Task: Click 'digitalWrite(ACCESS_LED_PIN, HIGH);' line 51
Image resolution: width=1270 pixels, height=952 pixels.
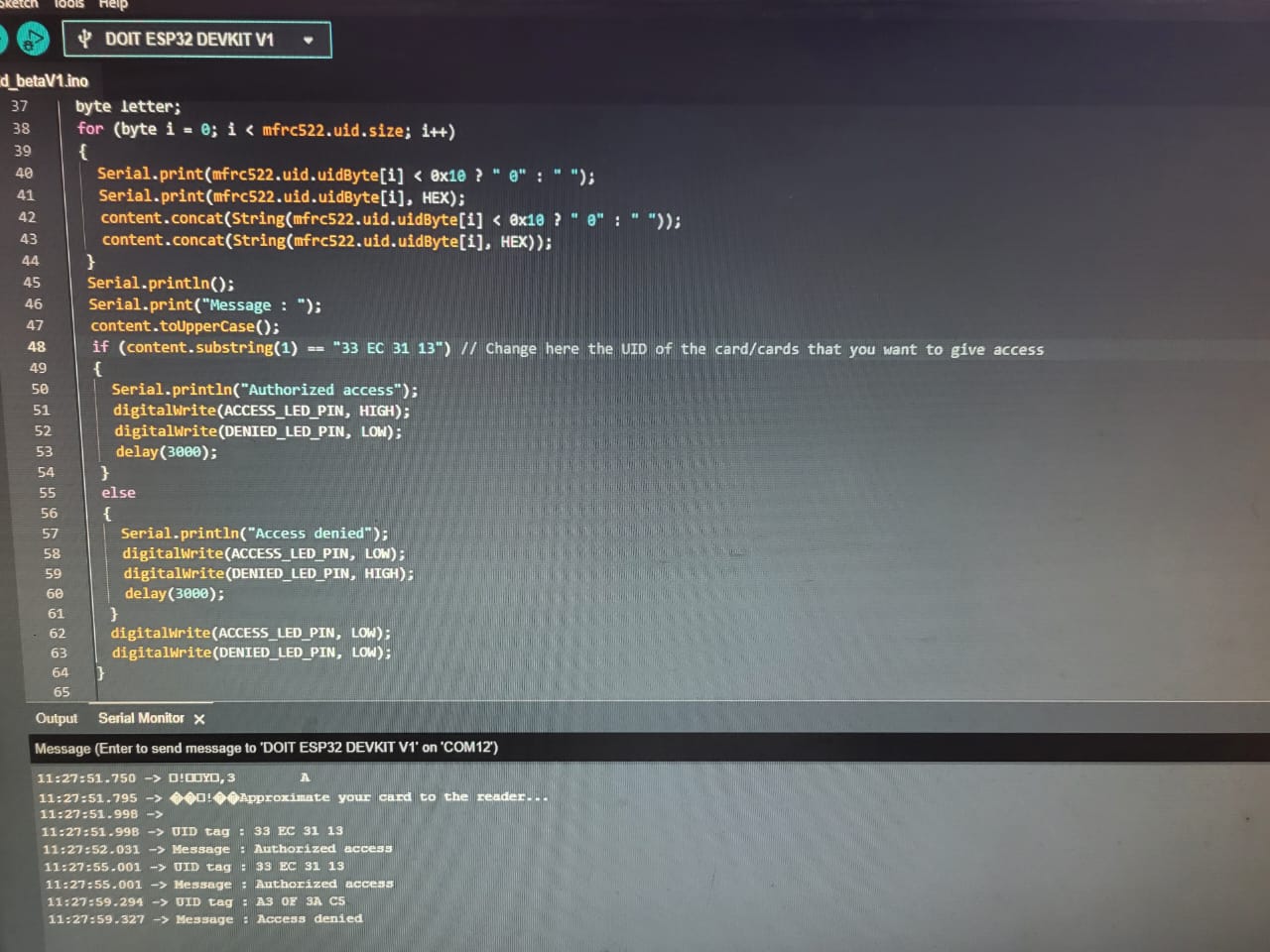Action: pyautogui.click(x=261, y=411)
